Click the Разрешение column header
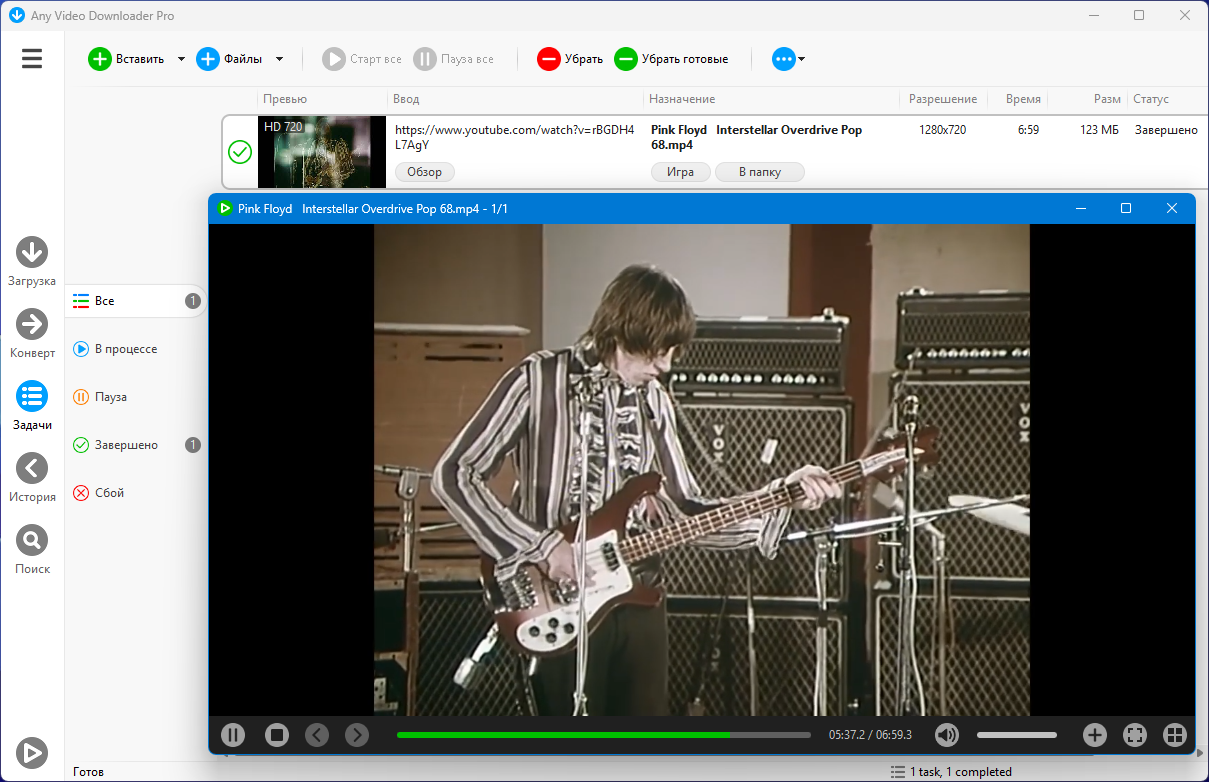 pos(943,99)
